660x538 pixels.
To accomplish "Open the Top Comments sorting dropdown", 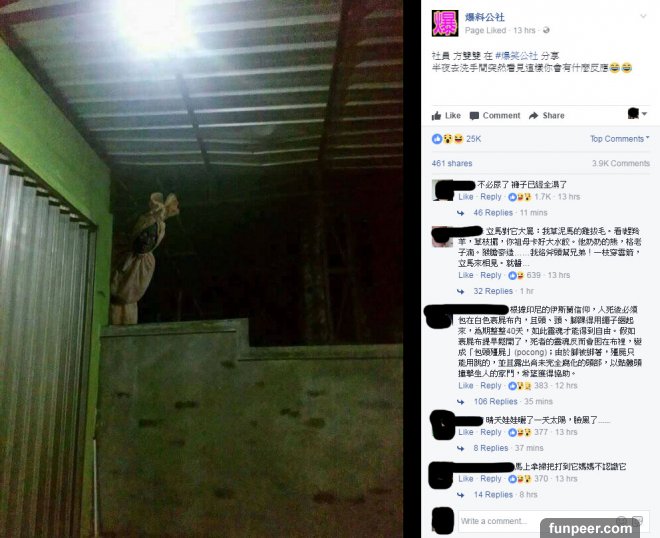I will [620, 139].
